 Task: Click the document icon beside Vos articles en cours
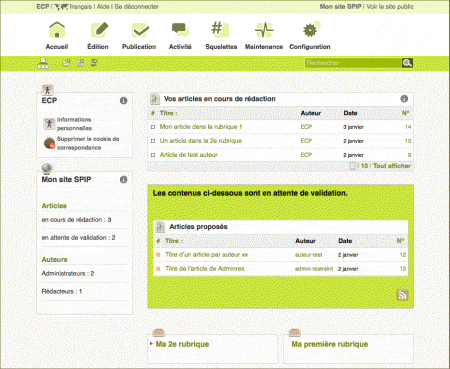154,99
